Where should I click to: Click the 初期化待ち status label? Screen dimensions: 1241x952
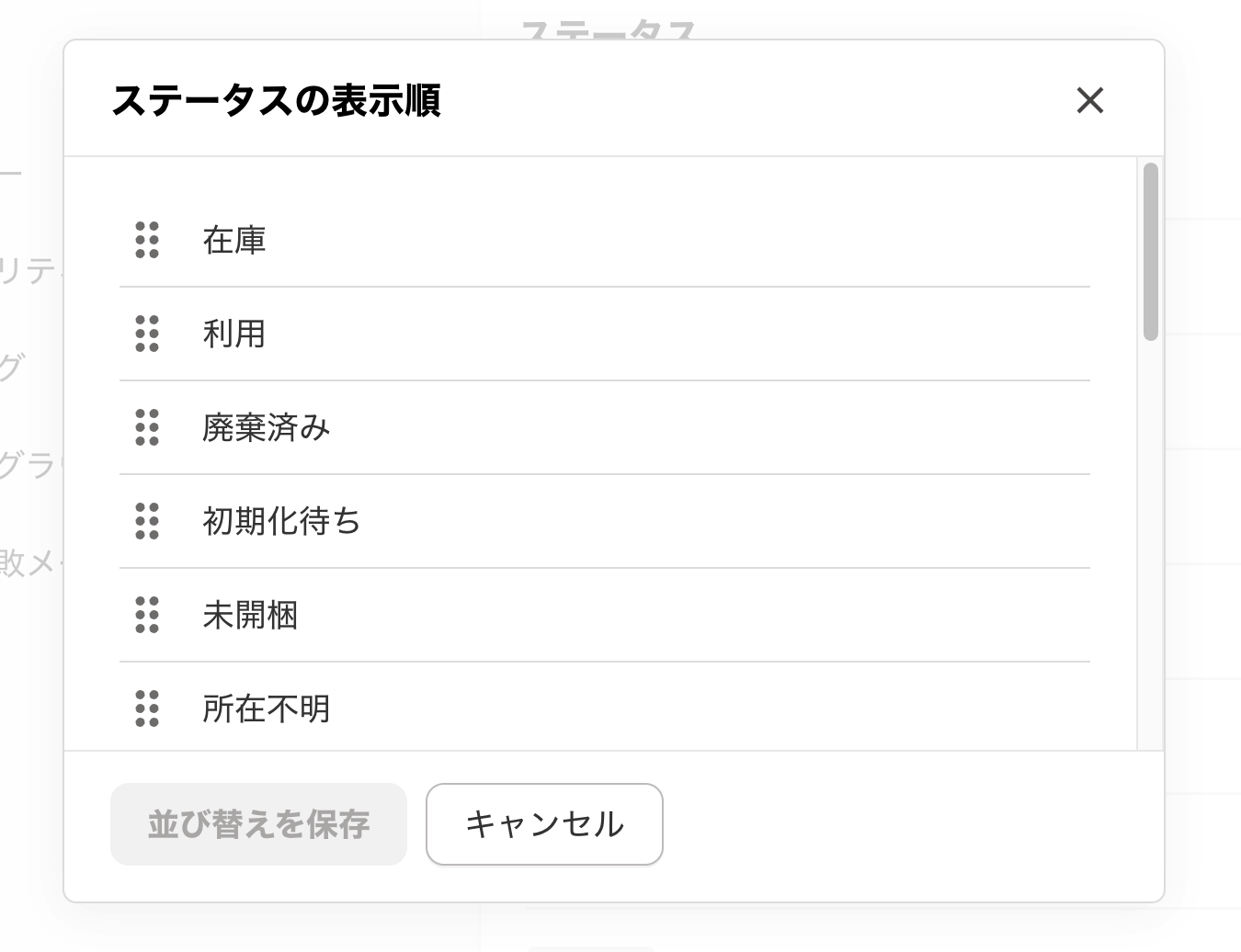(x=281, y=521)
